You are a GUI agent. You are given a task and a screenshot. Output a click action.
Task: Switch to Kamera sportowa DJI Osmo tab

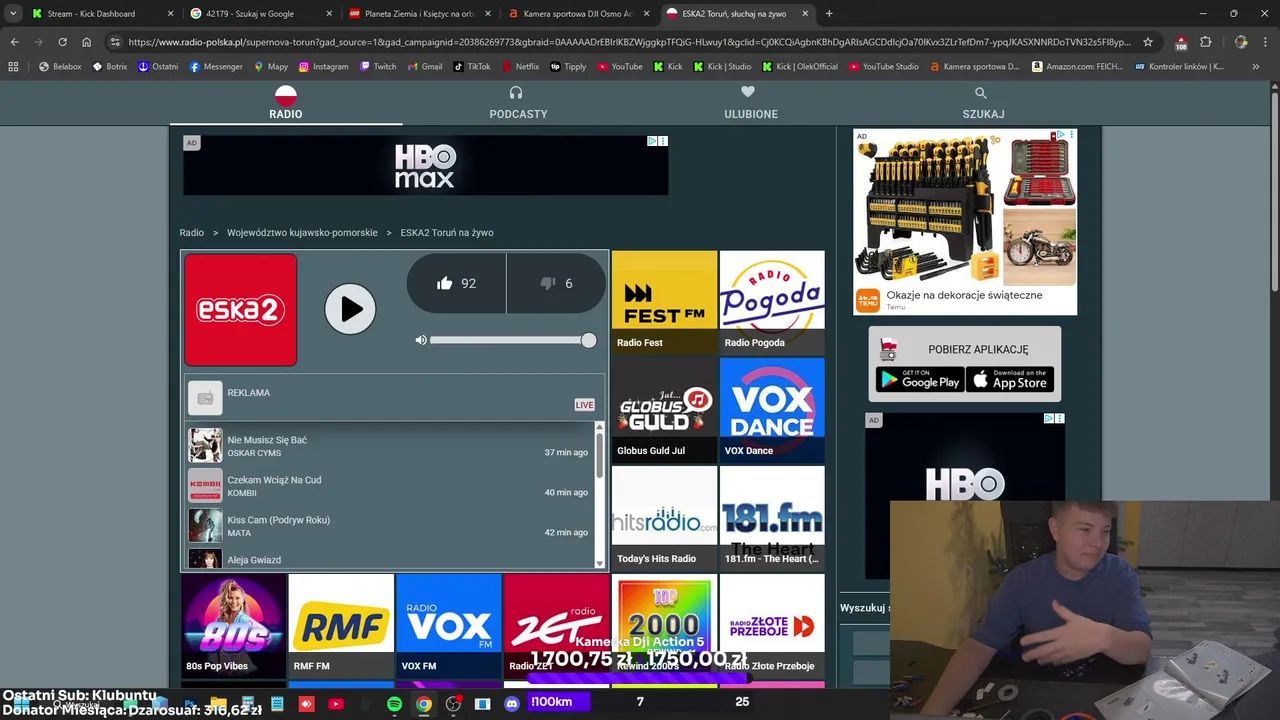(x=578, y=14)
